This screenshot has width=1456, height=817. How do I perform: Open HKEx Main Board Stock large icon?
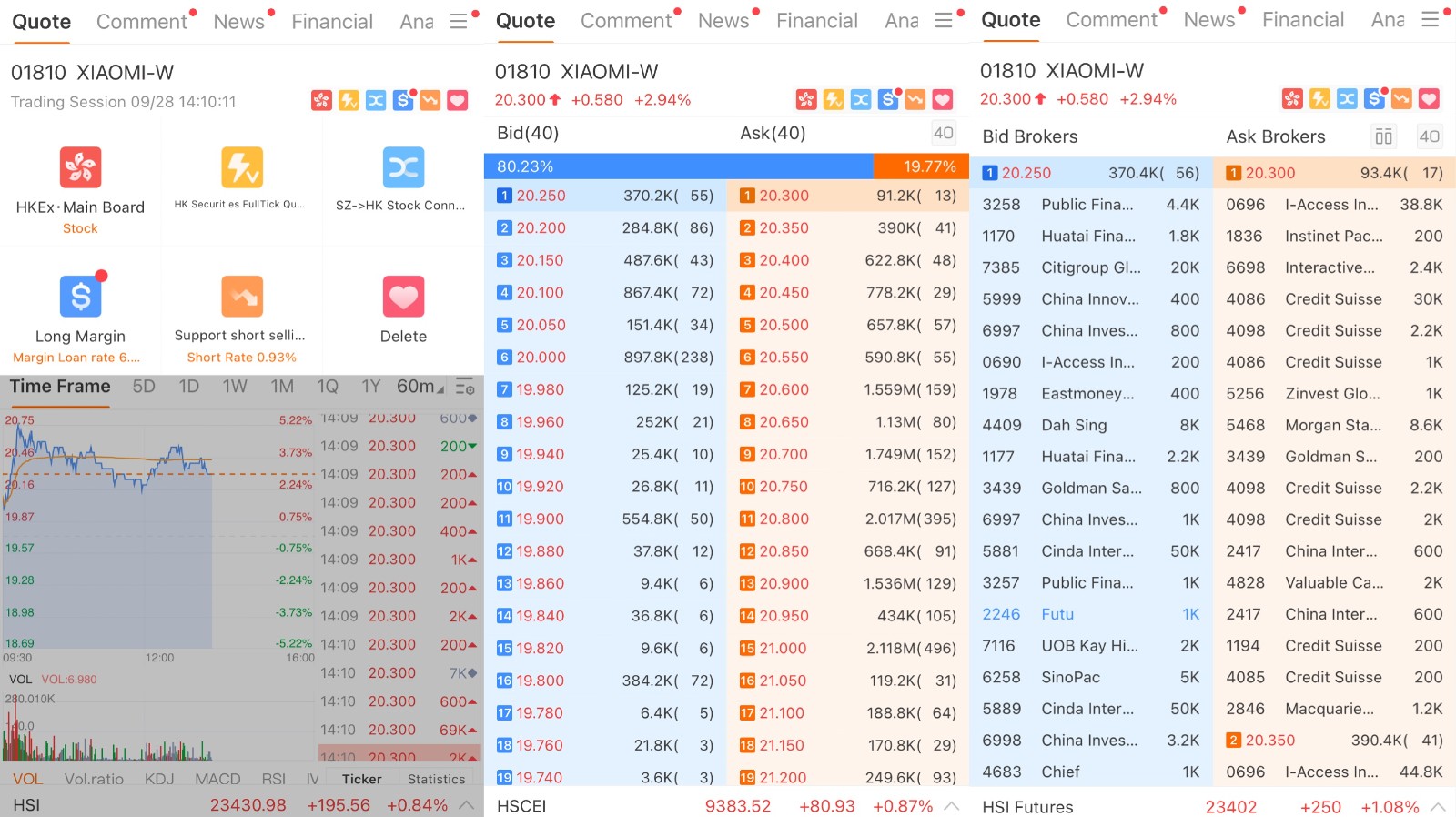(80, 167)
